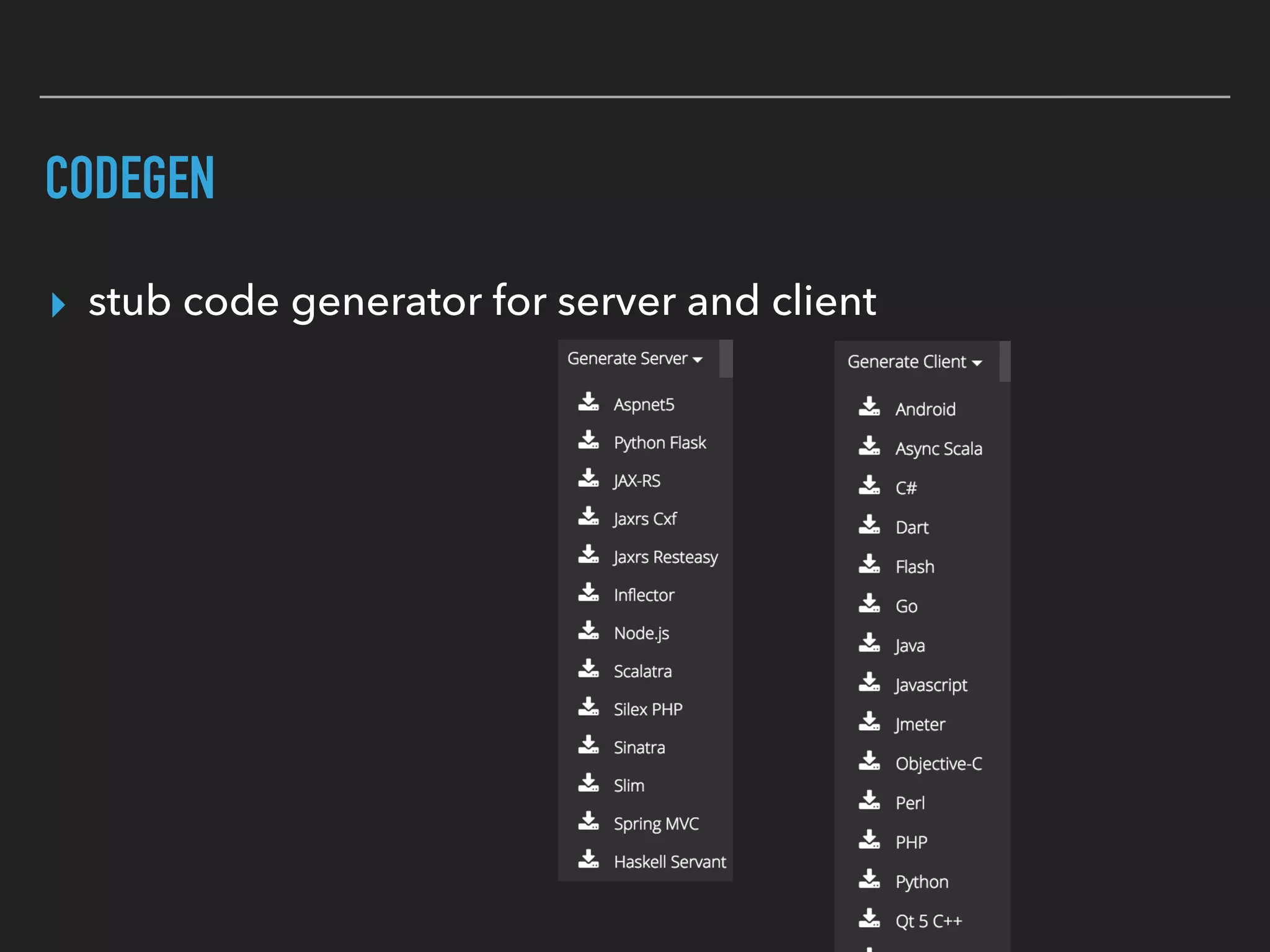Click the download icon next to Scalatra
Screen dimensions: 1270x952
tap(588, 669)
